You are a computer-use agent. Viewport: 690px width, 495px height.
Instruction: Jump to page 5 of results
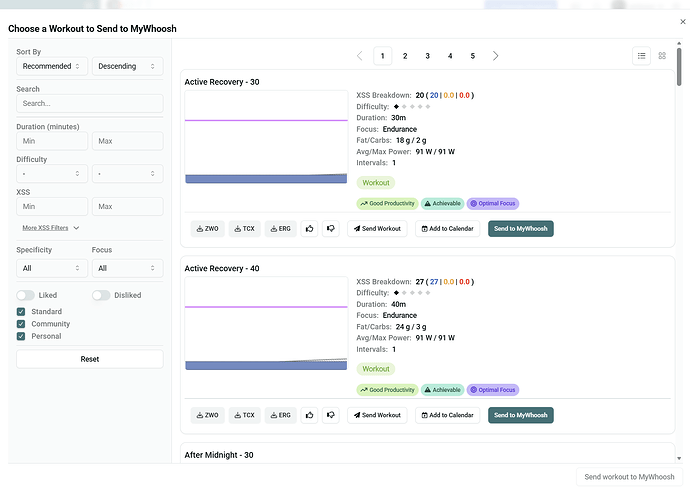click(472, 56)
